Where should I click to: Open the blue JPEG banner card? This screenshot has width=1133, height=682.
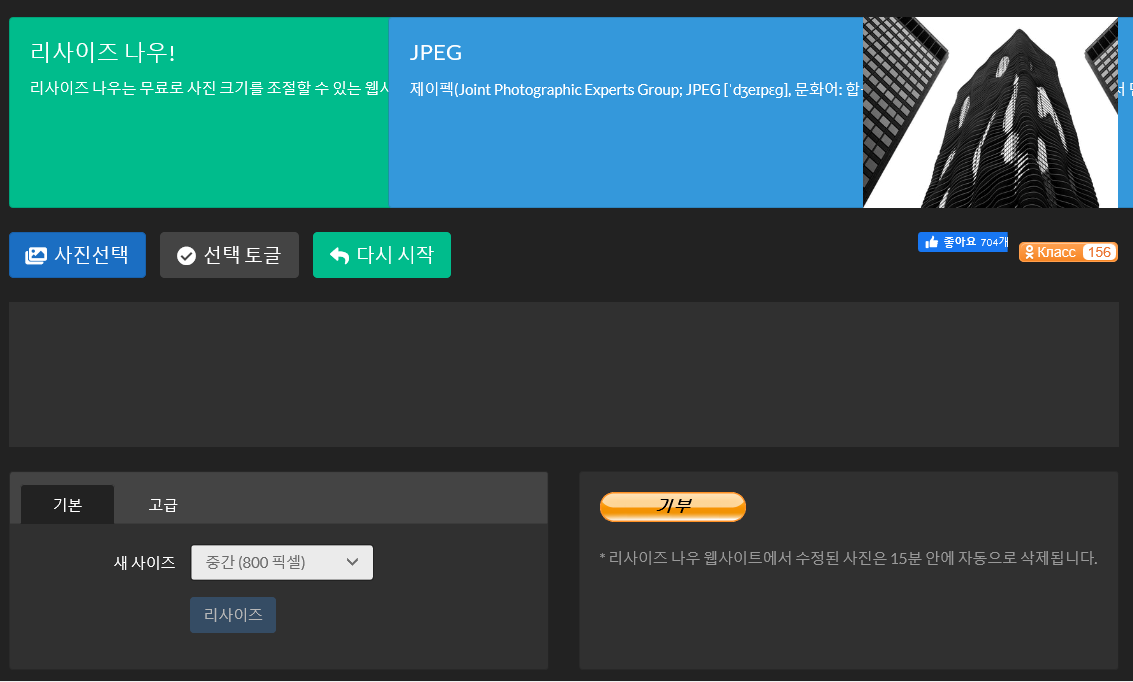[x=626, y=113]
